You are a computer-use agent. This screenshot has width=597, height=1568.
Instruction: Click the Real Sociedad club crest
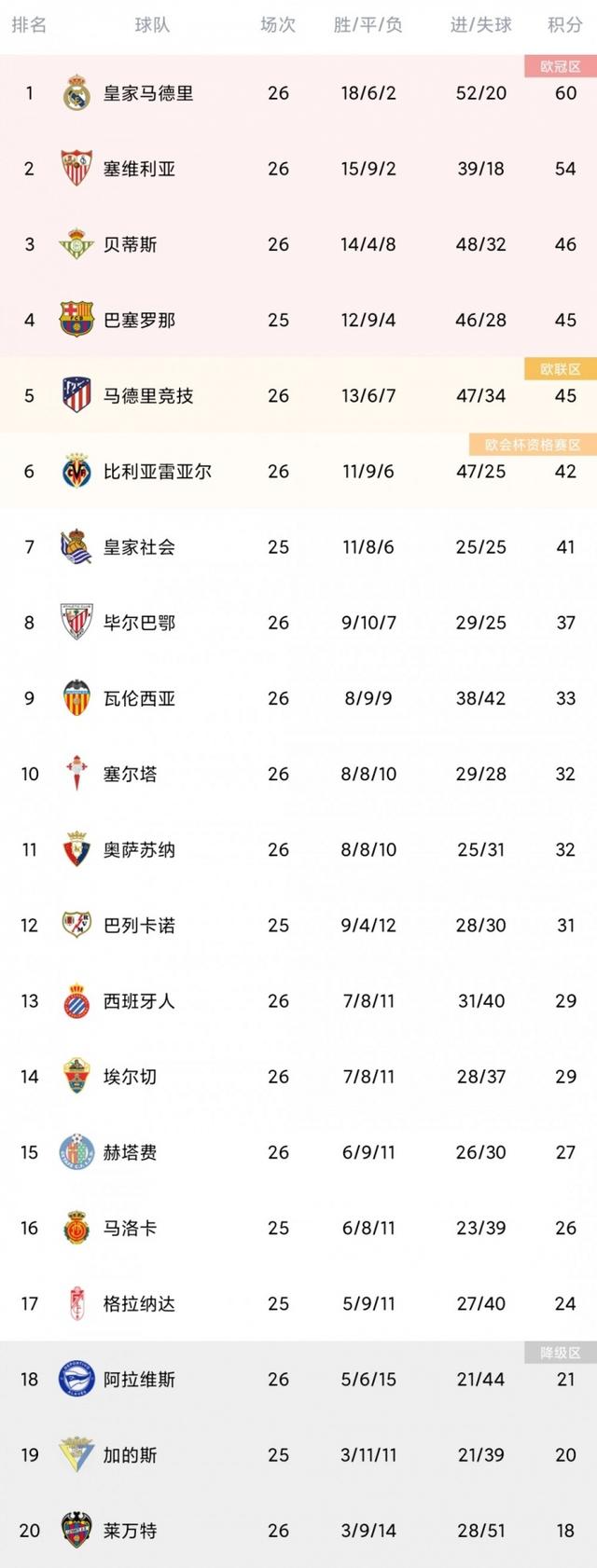(76, 547)
